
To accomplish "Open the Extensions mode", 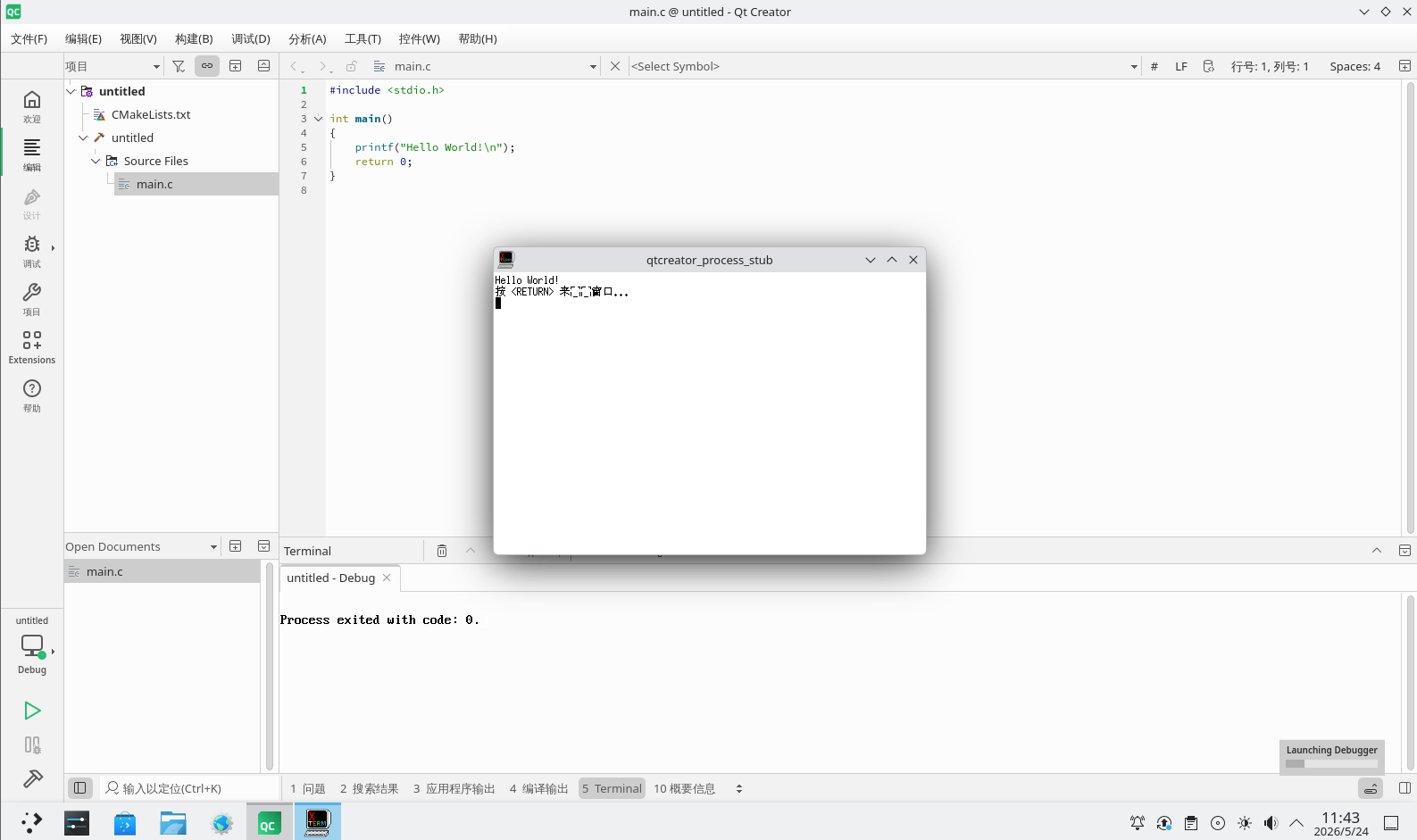I will [32, 346].
